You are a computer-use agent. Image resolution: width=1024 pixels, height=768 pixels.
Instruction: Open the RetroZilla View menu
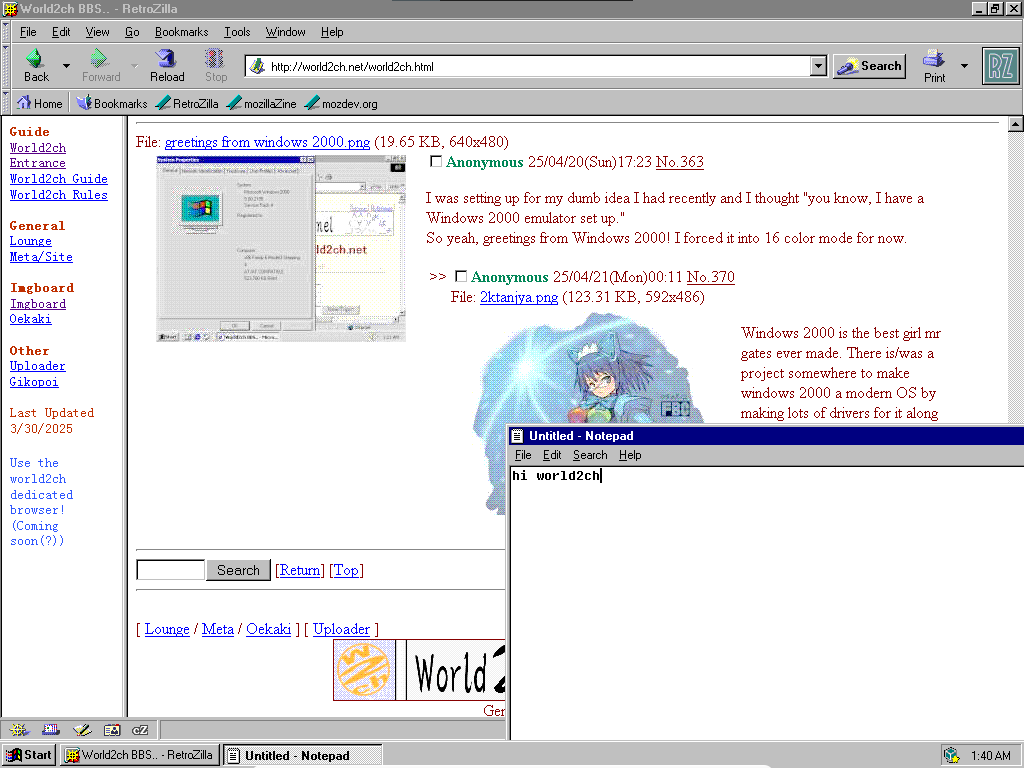[97, 31]
